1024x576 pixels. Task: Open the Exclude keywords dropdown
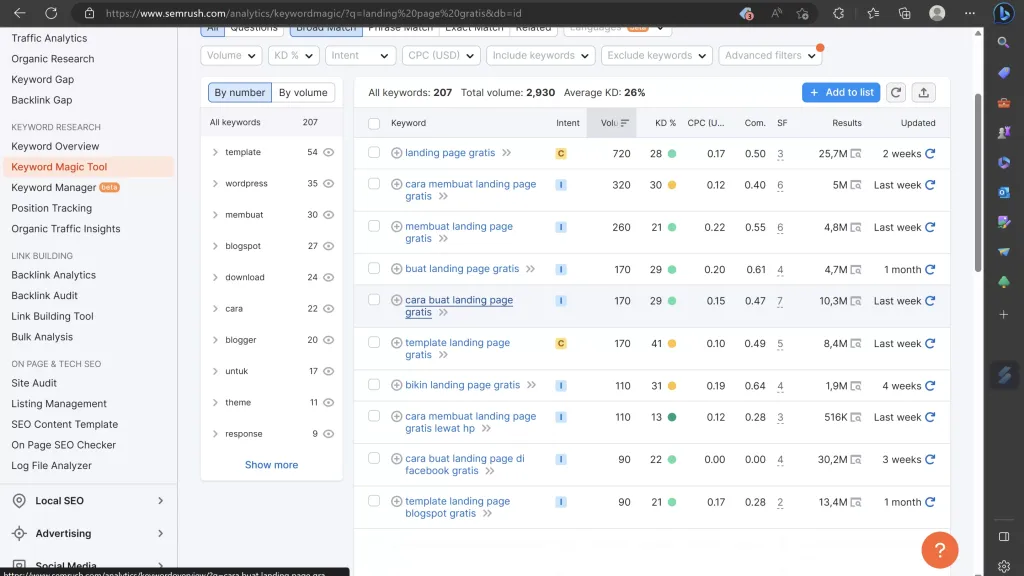(x=656, y=56)
